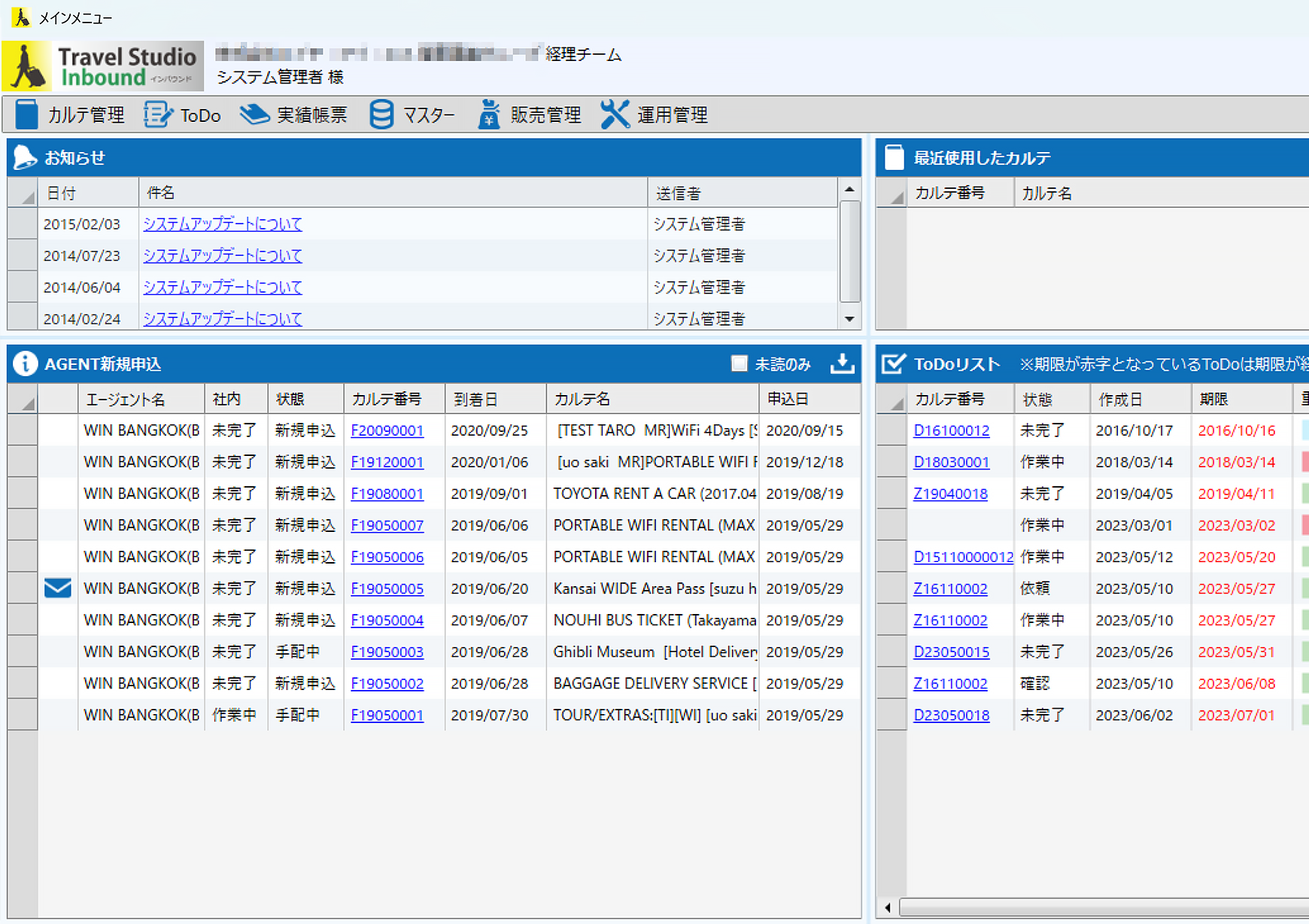
Task: Click the 最近使用したカルテ panel icon
Action: tap(894, 157)
